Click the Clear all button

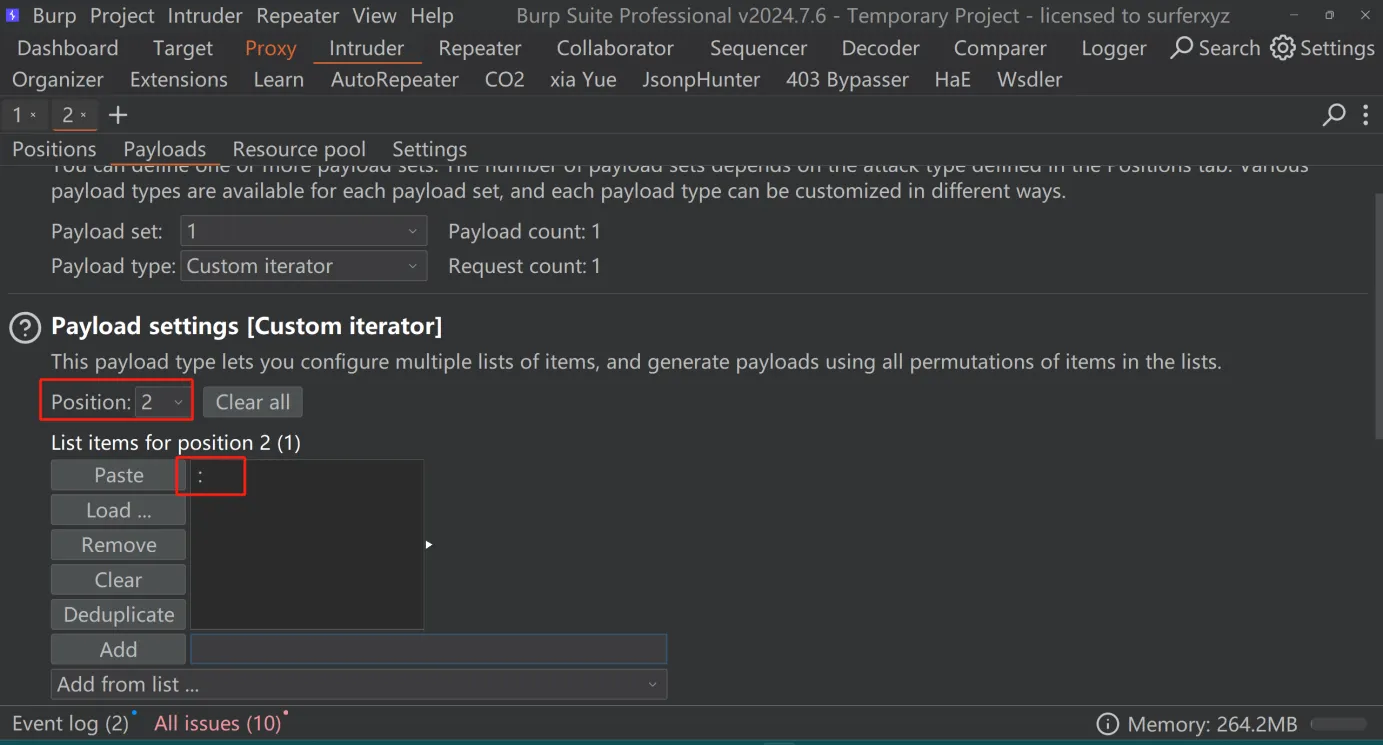click(253, 402)
